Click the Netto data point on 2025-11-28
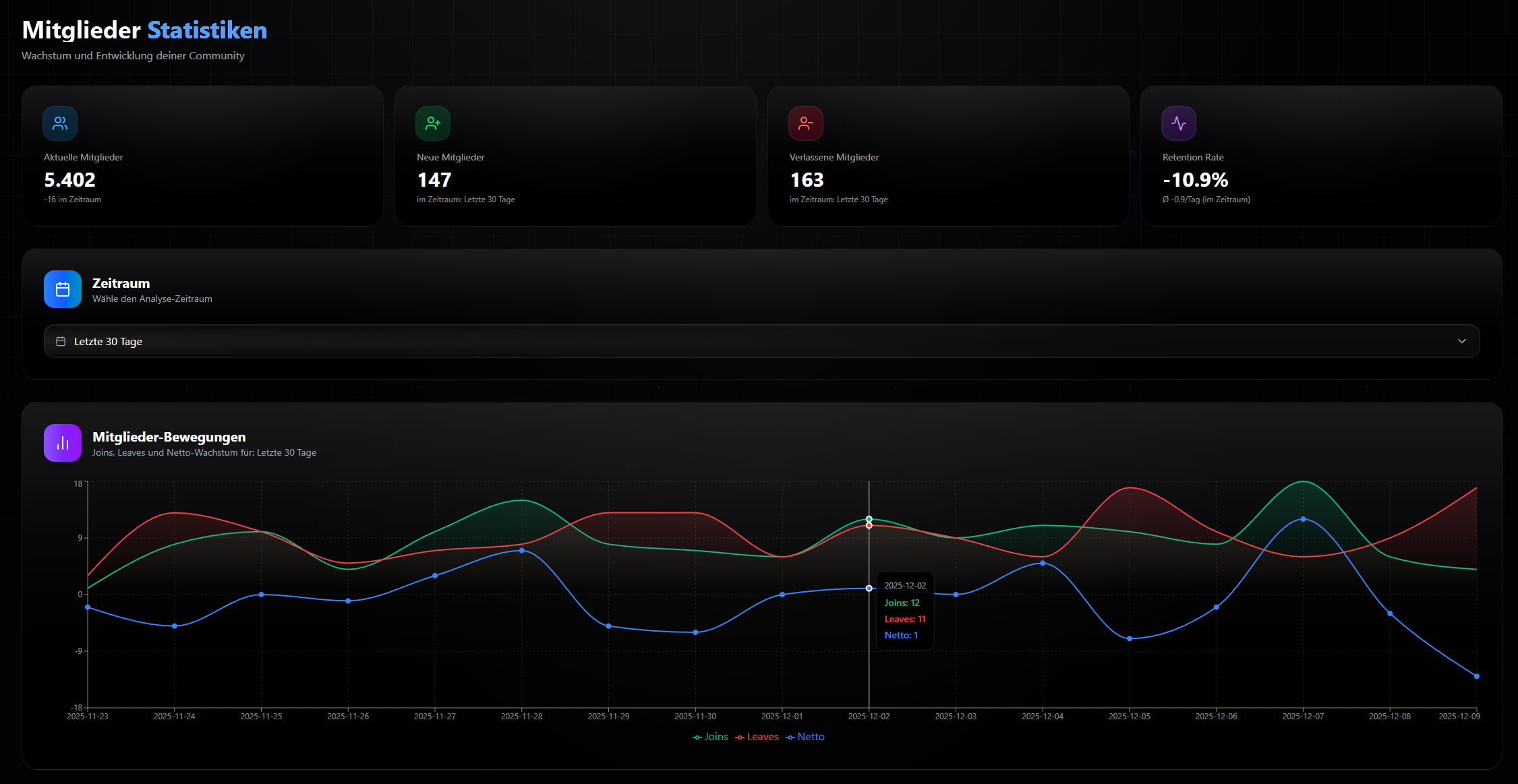This screenshot has height=784, width=1518. pyautogui.click(x=521, y=551)
